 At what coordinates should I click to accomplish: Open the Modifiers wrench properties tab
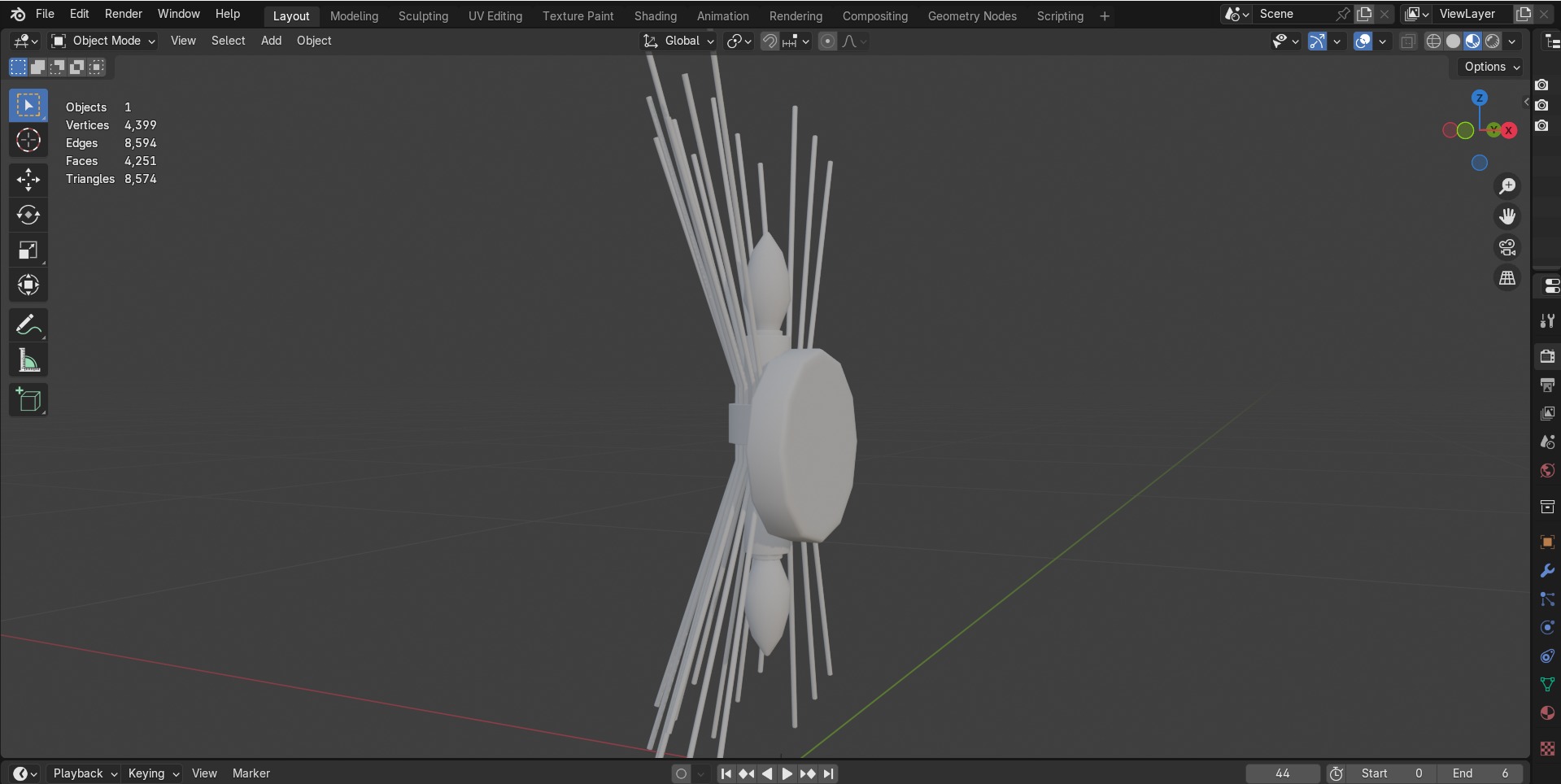coord(1547,571)
